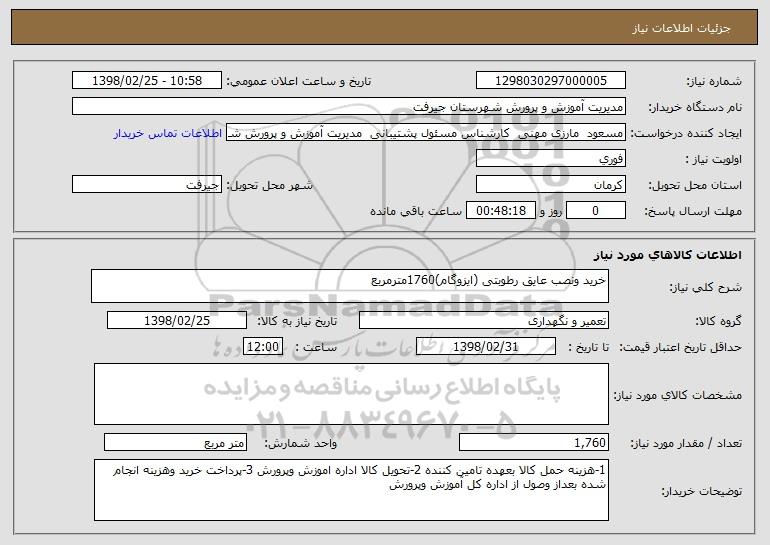This screenshot has height=545, width=770.
Task: Click the ایجاد کننده درخواست label
Action: [x=686, y=134]
